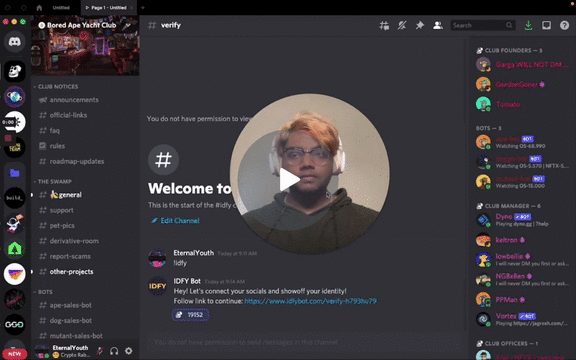Screen dimensions: 576x360
Task: Open the globe server icon in sidebar
Action: tap(15, 97)
